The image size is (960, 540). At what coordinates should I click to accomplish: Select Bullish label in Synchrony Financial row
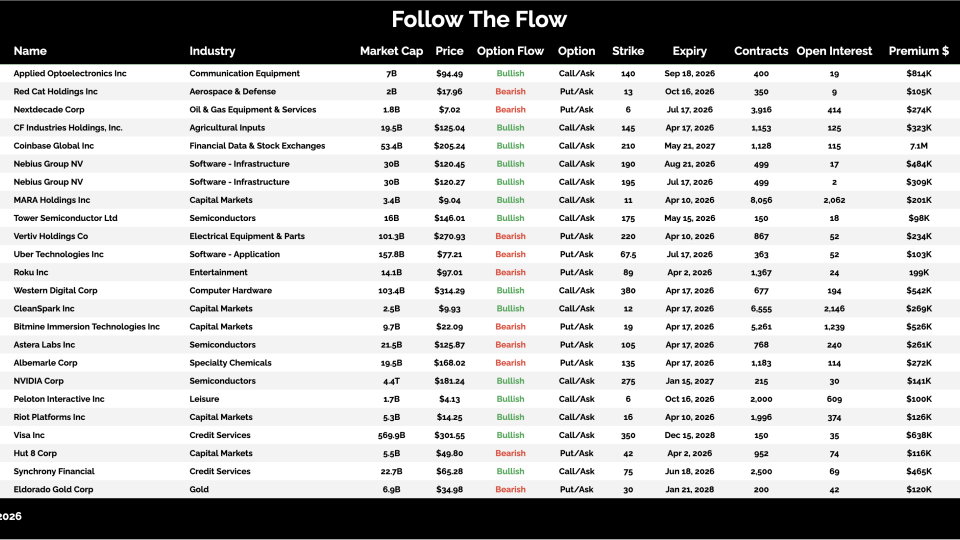(x=510, y=471)
